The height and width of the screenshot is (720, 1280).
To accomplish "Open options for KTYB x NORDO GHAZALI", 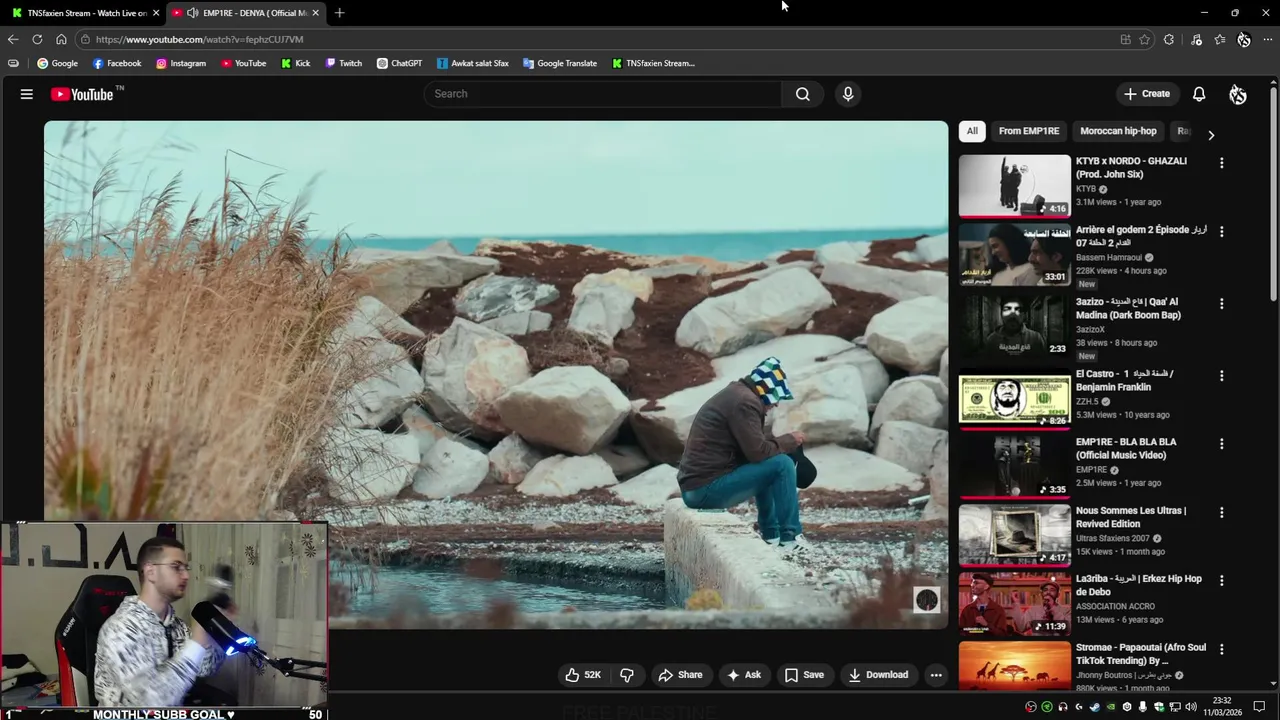I will pyautogui.click(x=1221, y=163).
